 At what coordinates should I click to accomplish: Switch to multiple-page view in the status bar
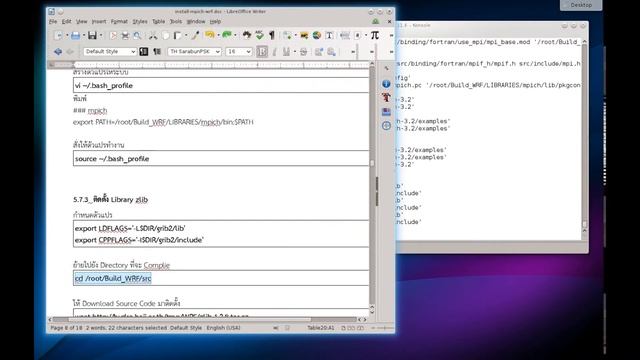coord(351,328)
